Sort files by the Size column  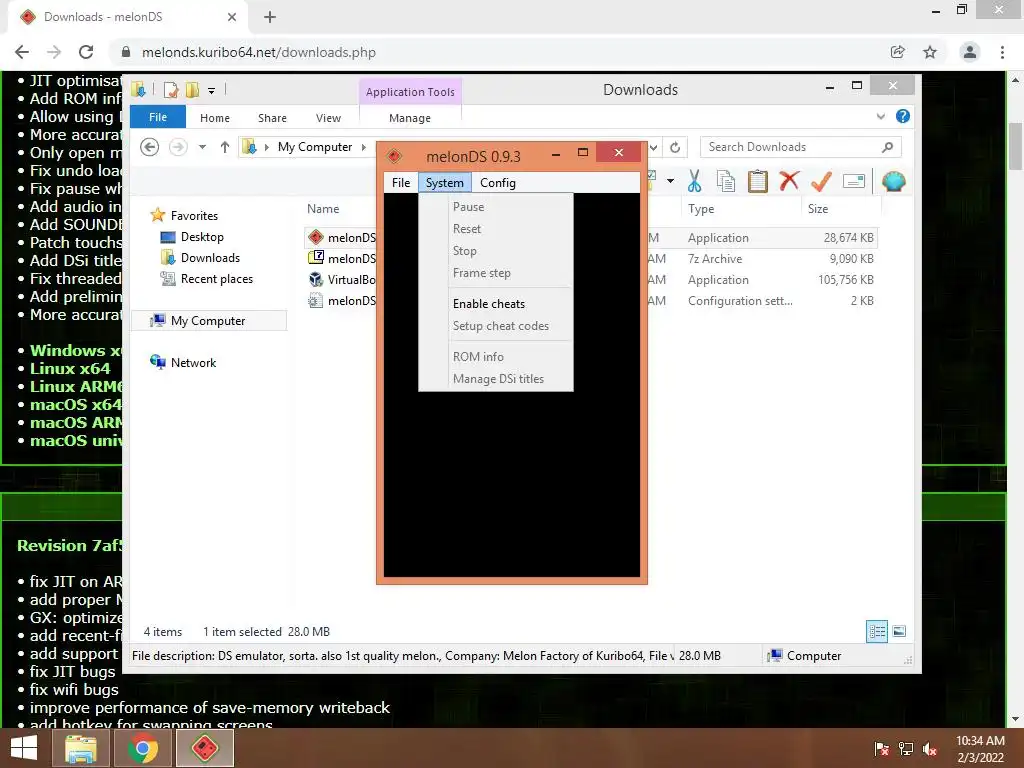coord(818,209)
